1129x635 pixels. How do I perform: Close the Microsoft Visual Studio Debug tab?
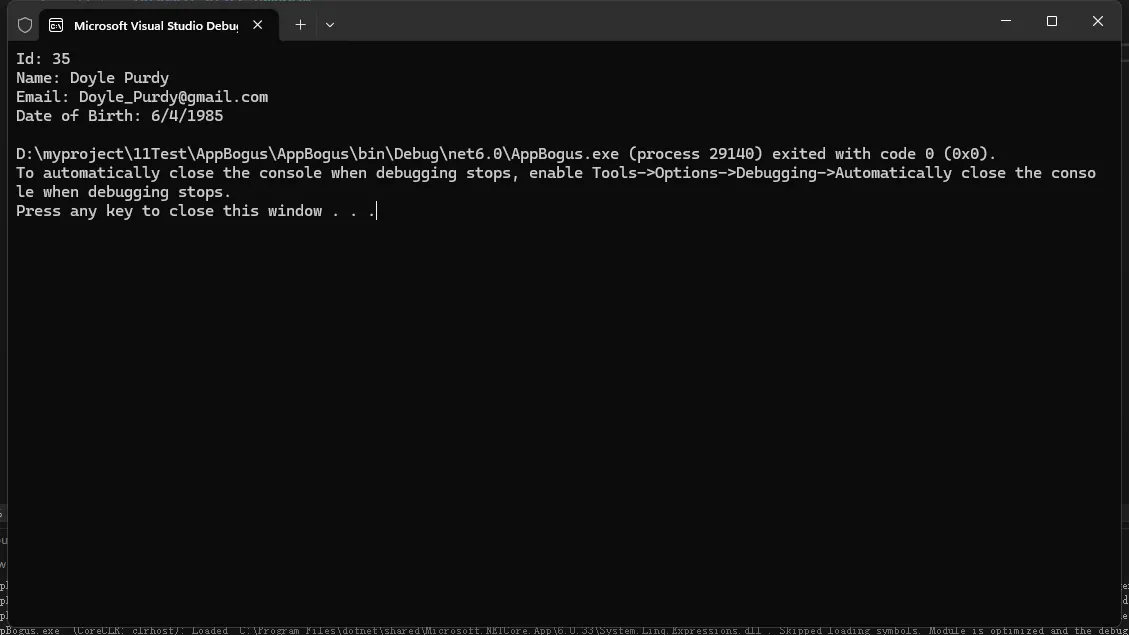point(257,25)
